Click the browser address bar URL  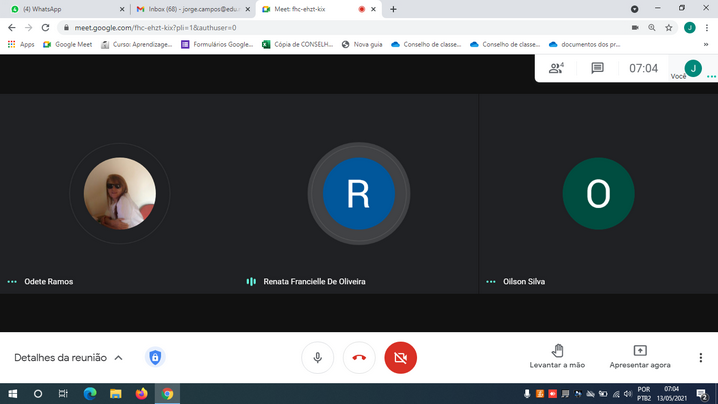(300, 27)
